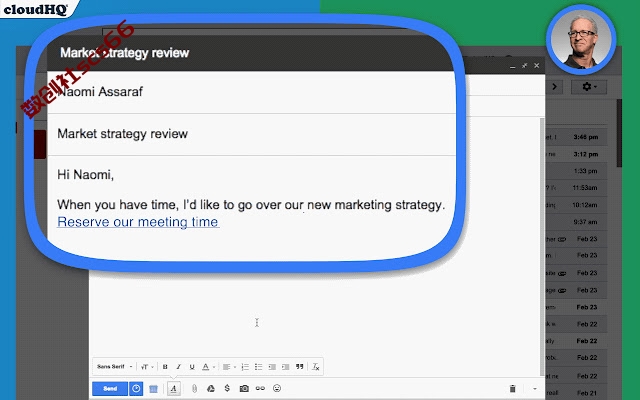This screenshot has width=640, height=400.
Task: Toggle underline formatting
Action: click(x=192, y=367)
